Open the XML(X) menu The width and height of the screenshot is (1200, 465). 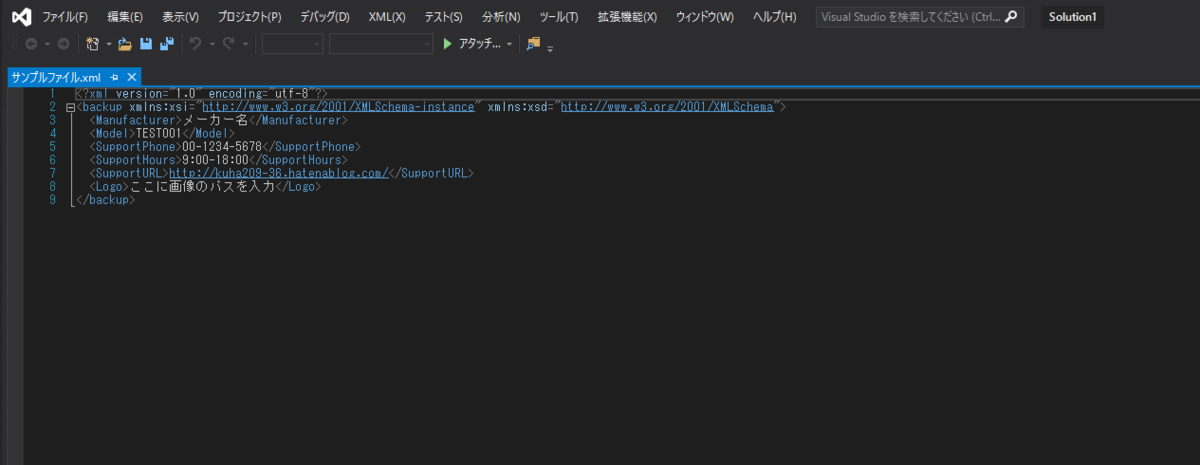coord(387,17)
